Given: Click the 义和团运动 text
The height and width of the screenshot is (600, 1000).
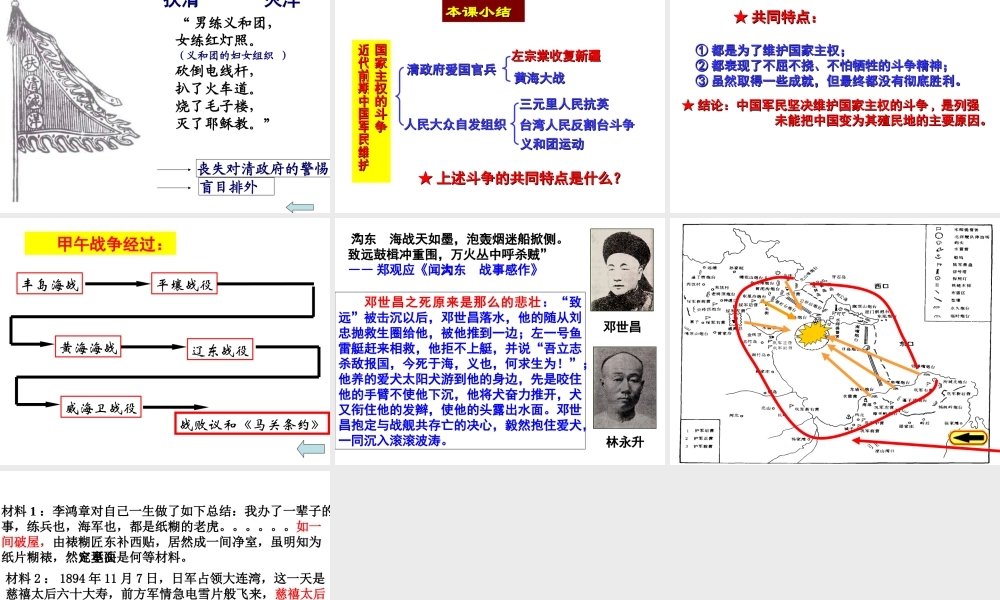Looking at the screenshot, I should (x=552, y=144).
